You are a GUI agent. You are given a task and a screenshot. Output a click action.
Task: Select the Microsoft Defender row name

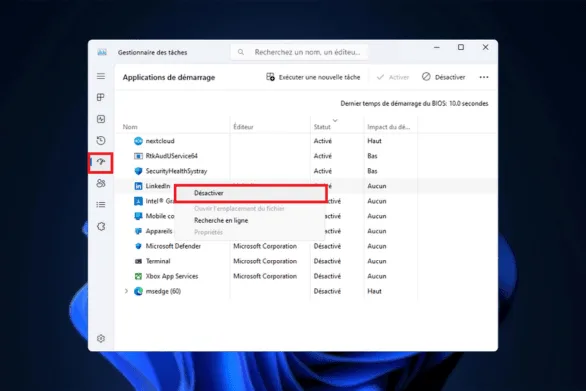pos(173,246)
